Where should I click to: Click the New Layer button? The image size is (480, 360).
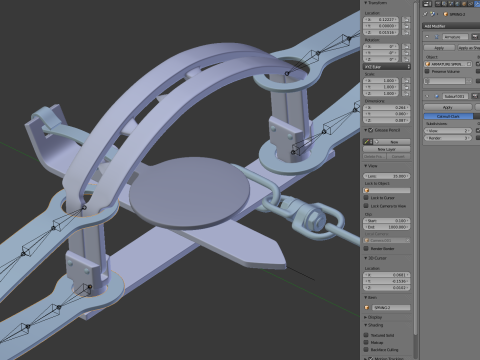coord(387,149)
